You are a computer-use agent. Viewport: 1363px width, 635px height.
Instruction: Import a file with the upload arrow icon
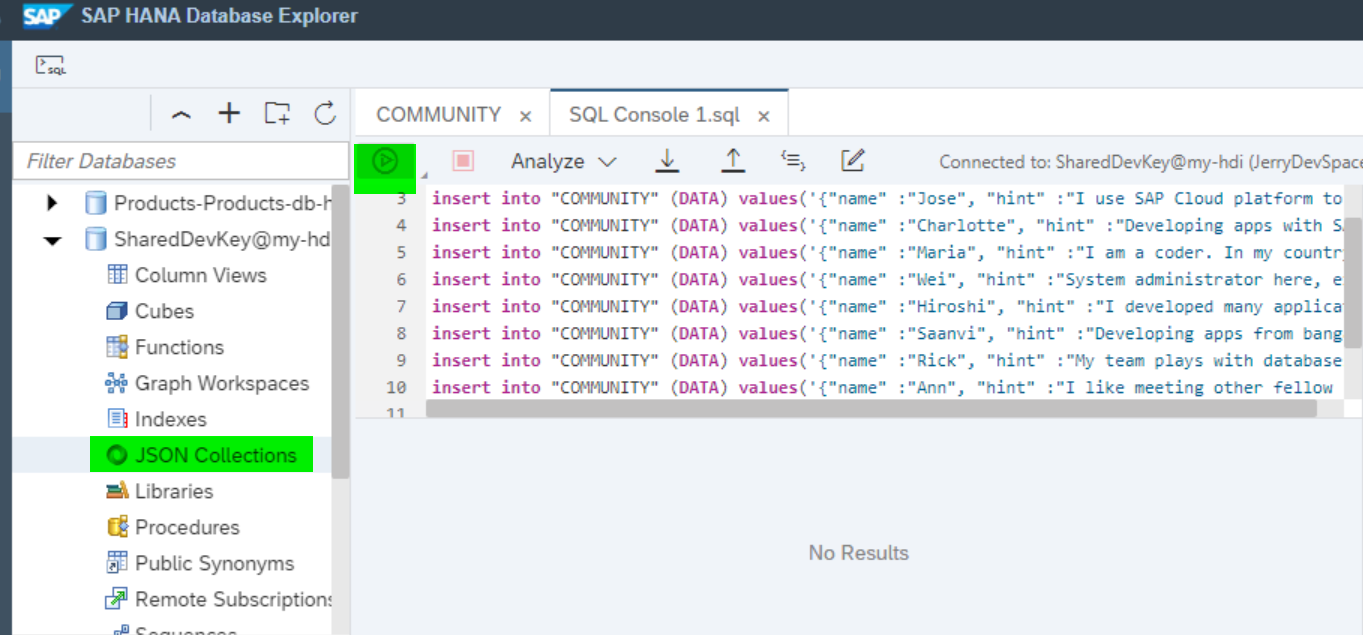click(x=733, y=160)
